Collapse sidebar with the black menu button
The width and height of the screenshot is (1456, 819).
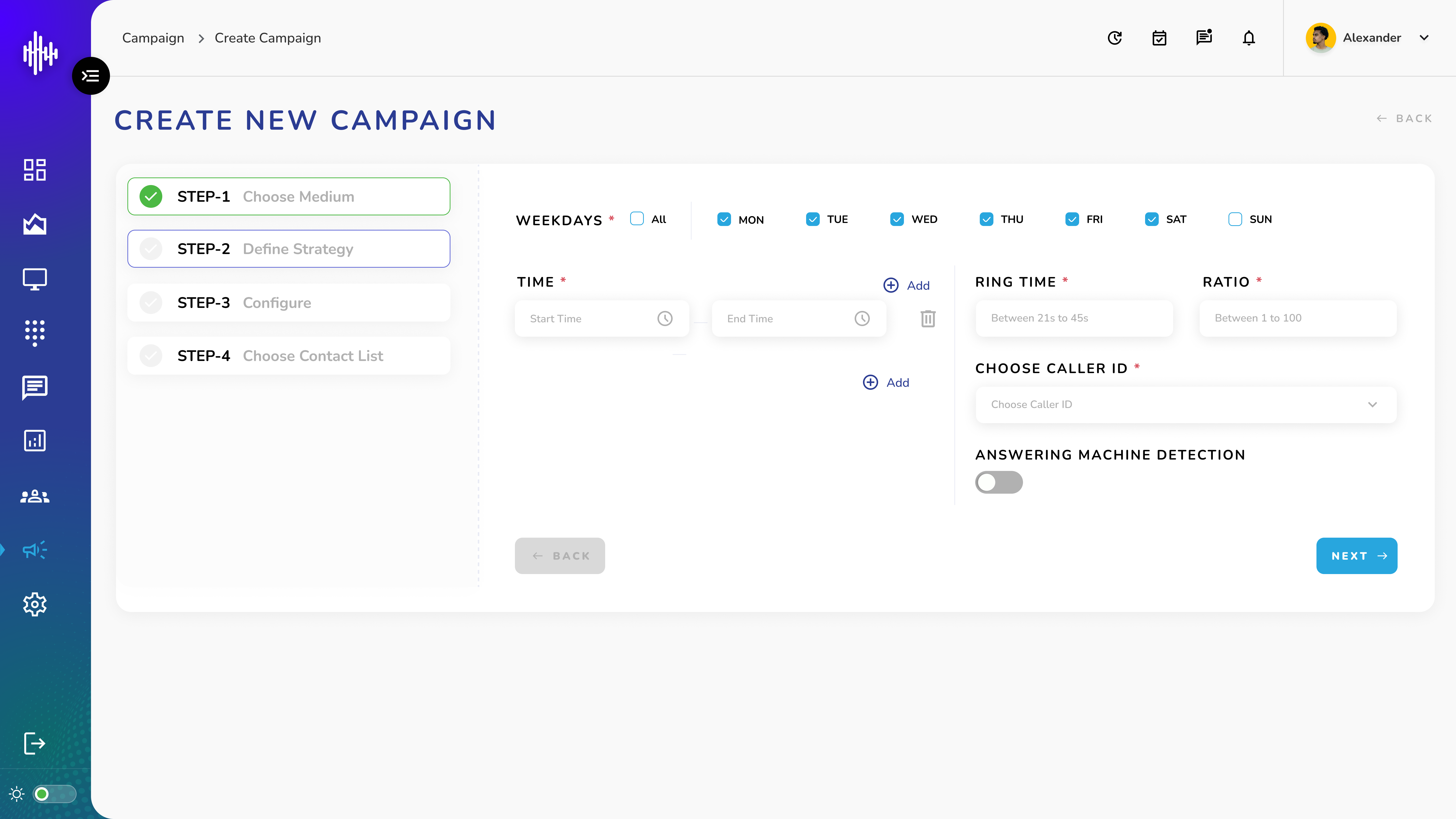coord(90,76)
